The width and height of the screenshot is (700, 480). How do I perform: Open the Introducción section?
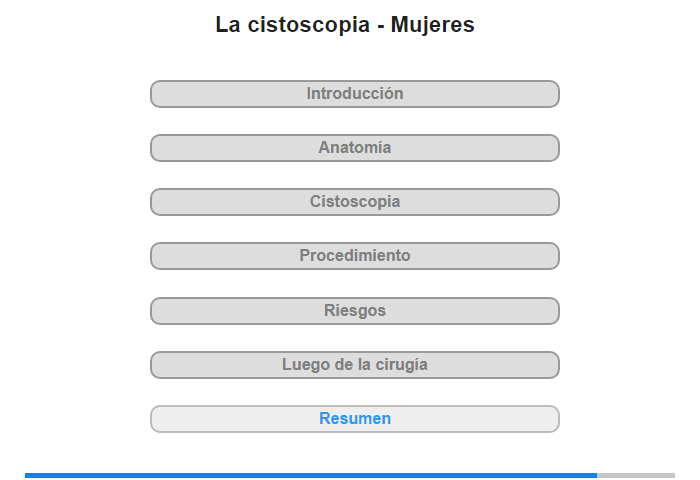354,94
